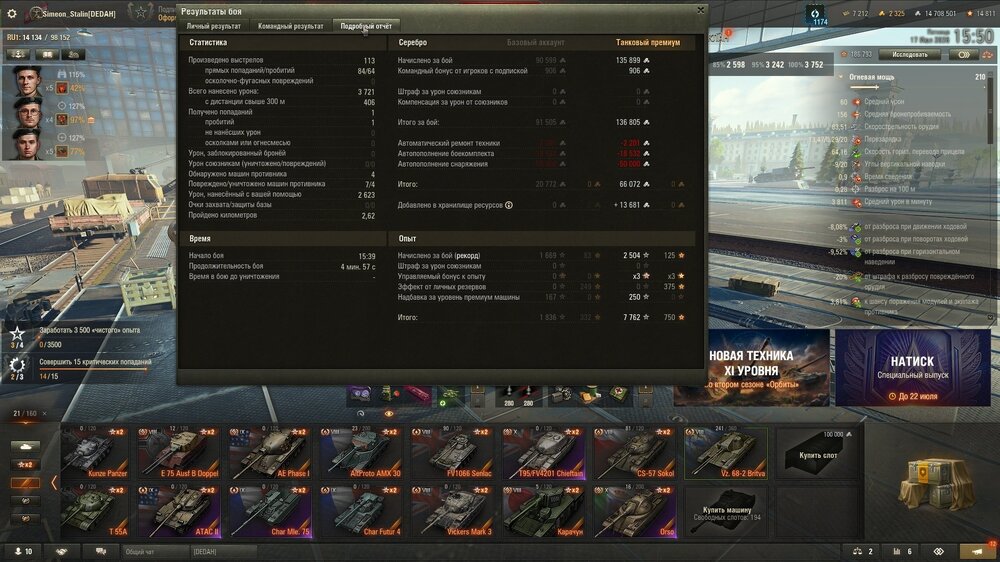Open the notifications icon at bottom-right
Image resolution: width=1000 pixels, height=562 pixels.
[977, 551]
